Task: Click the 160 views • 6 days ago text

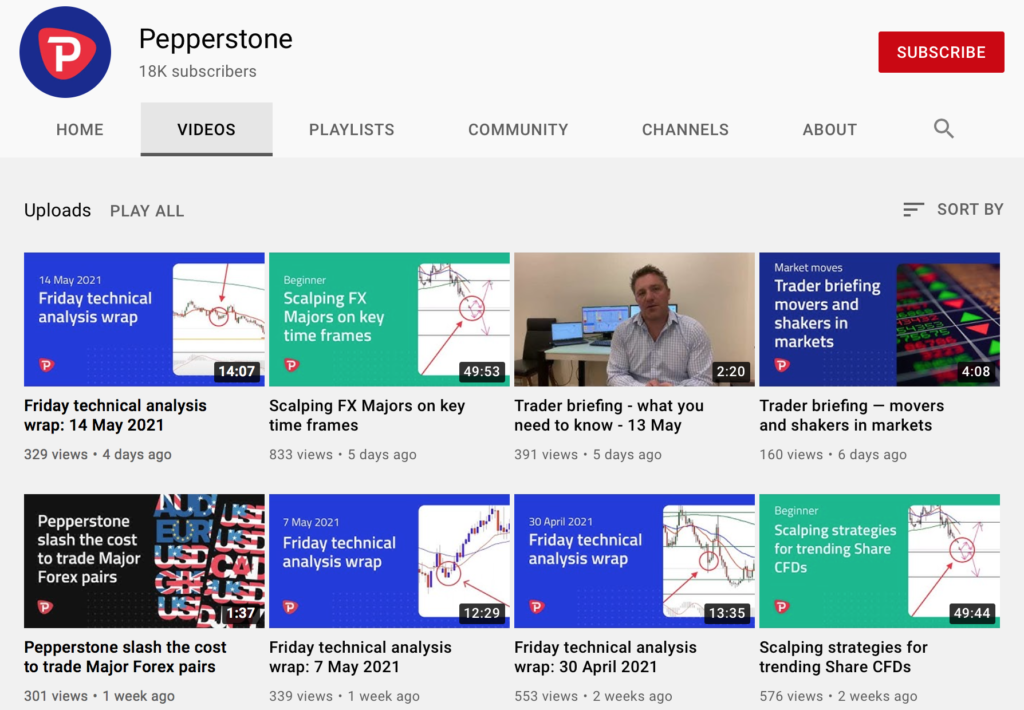Action: (x=833, y=455)
